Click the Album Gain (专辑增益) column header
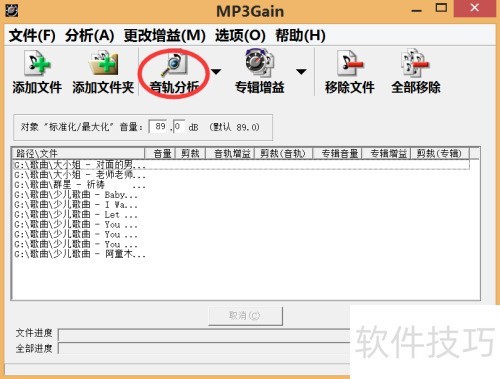The image size is (500, 379). tap(386, 153)
